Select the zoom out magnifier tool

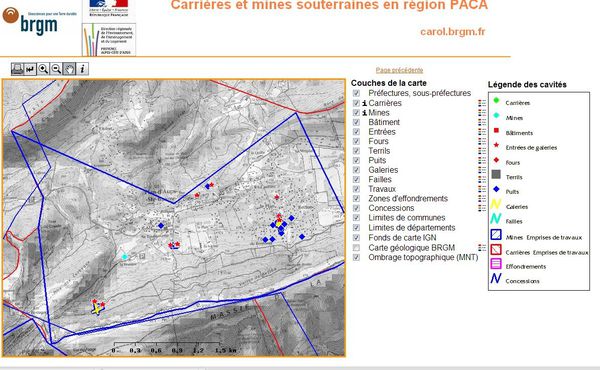tap(56, 69)
